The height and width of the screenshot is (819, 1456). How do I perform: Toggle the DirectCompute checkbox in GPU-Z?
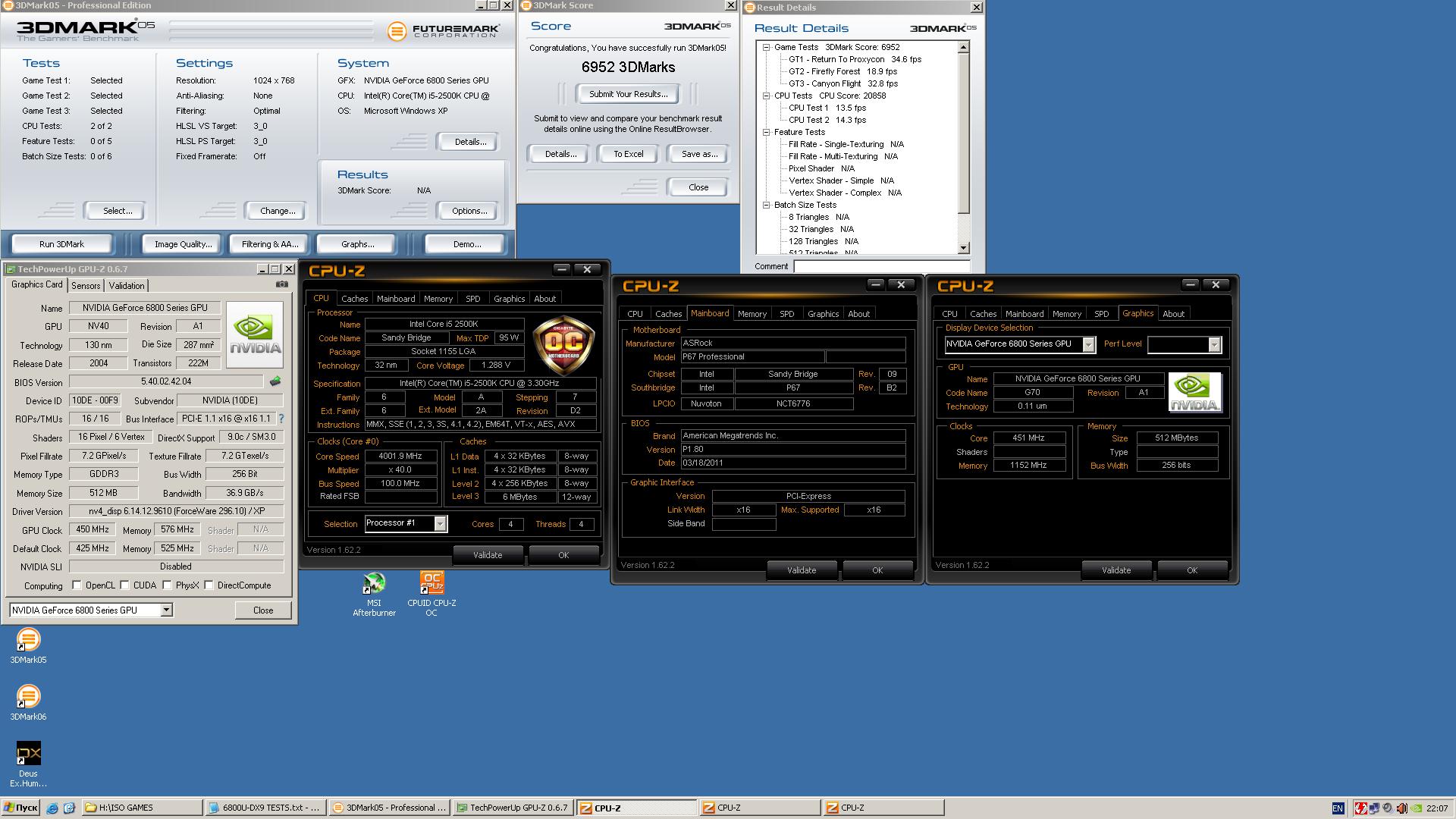(209, 585)
